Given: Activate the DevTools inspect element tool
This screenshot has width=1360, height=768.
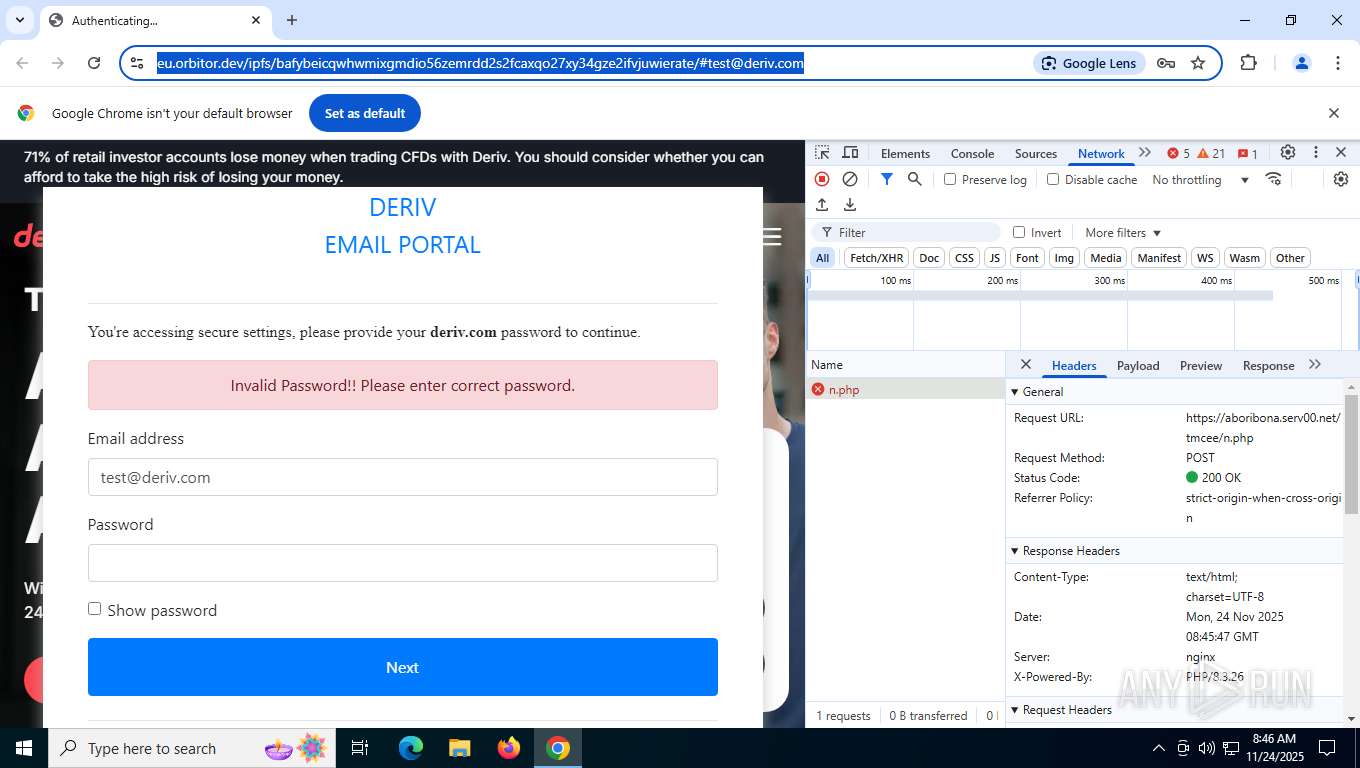Looking at the screenshot, I should (822, 153).
